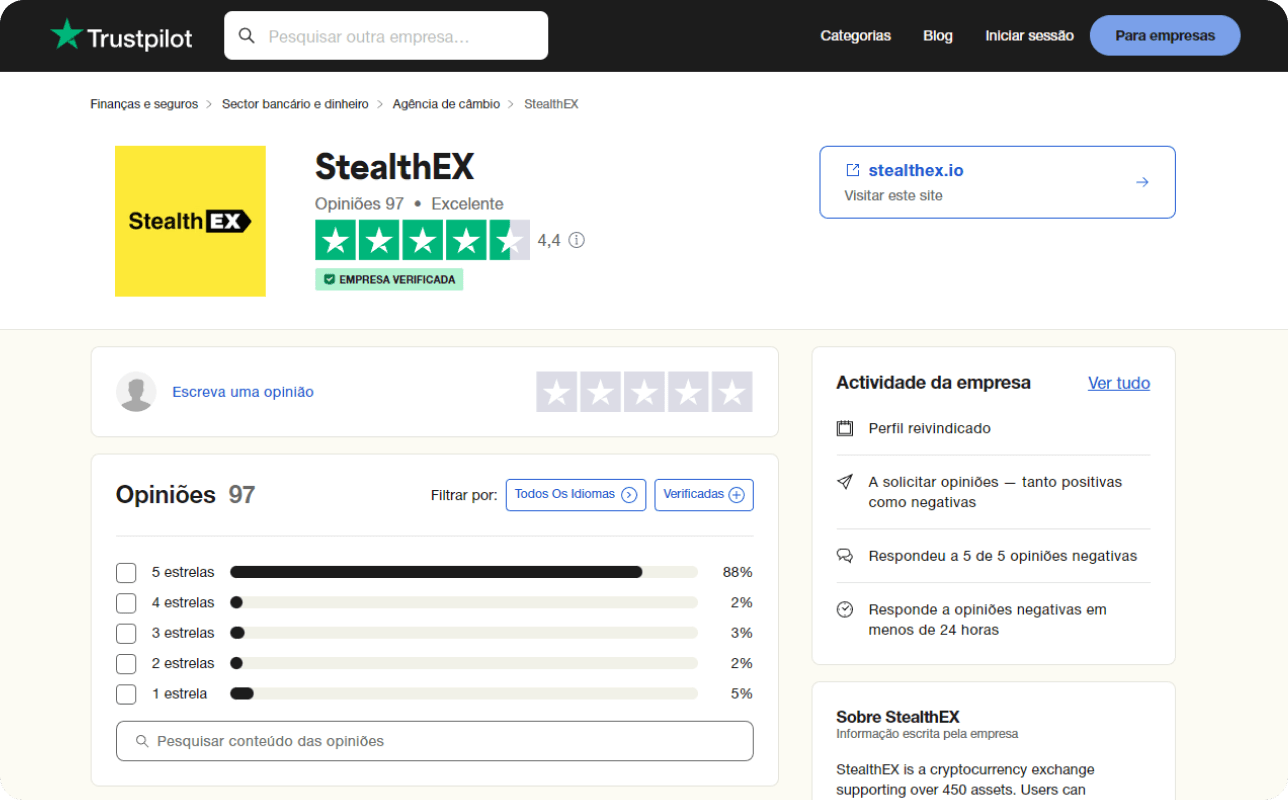Click the arrow icon in the visit site card
The width and height of the screenshot is (1288, 800).
coord(1142,182)
